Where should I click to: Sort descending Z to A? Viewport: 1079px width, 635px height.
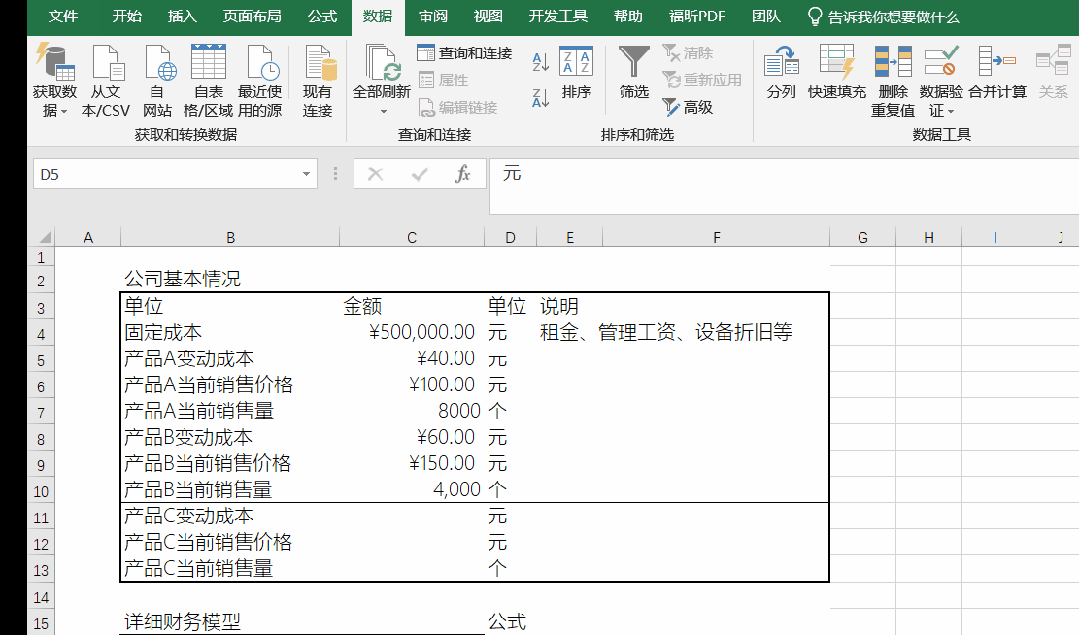[541, 98]
